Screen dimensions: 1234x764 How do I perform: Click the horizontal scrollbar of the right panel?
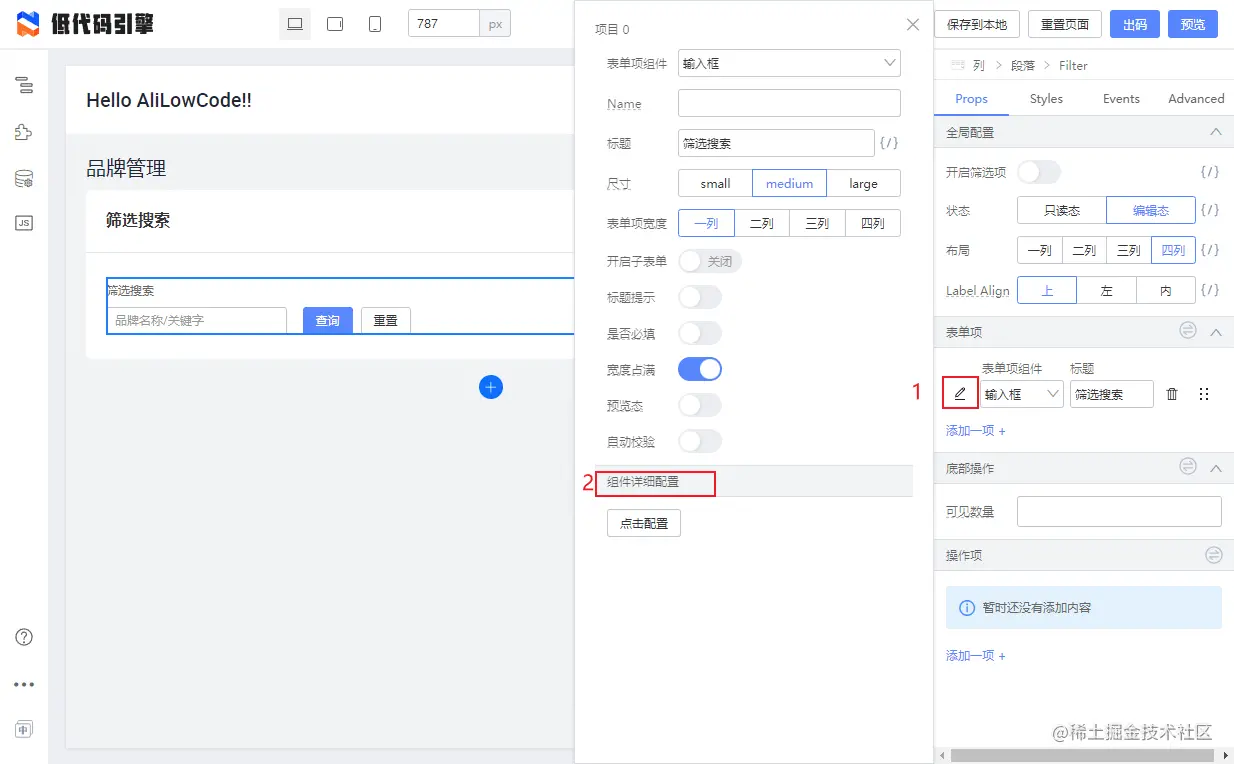click(x=1082, y=755)
